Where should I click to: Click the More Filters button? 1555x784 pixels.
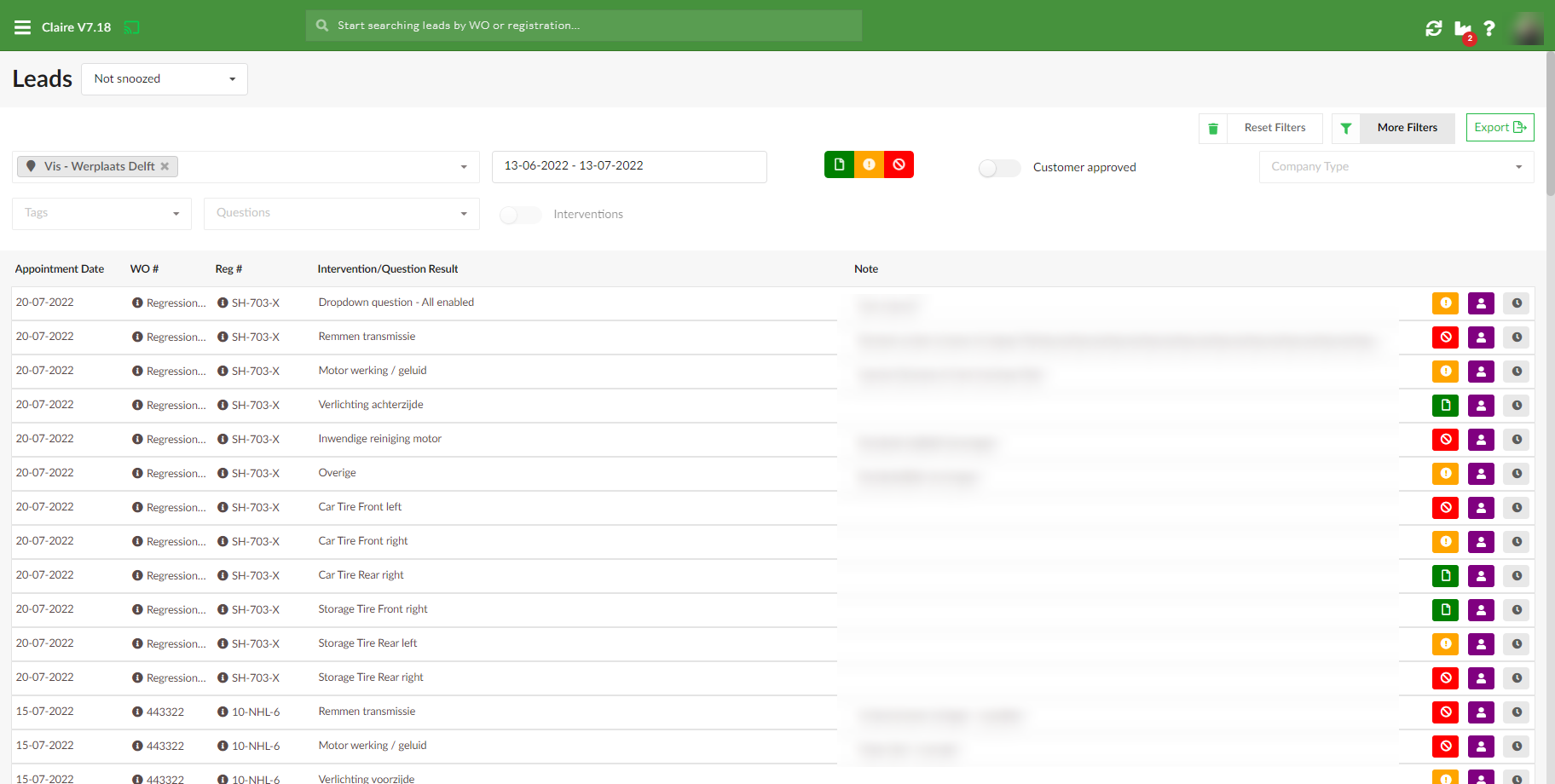(x=1407, y=128)
